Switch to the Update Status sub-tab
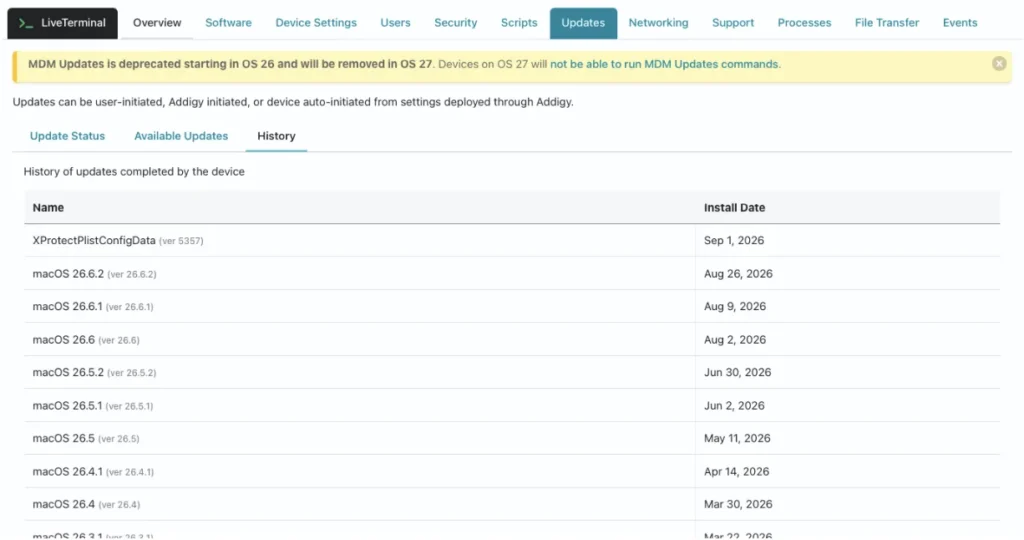The height and width of the screenshot is (540, 1024). 67,136
